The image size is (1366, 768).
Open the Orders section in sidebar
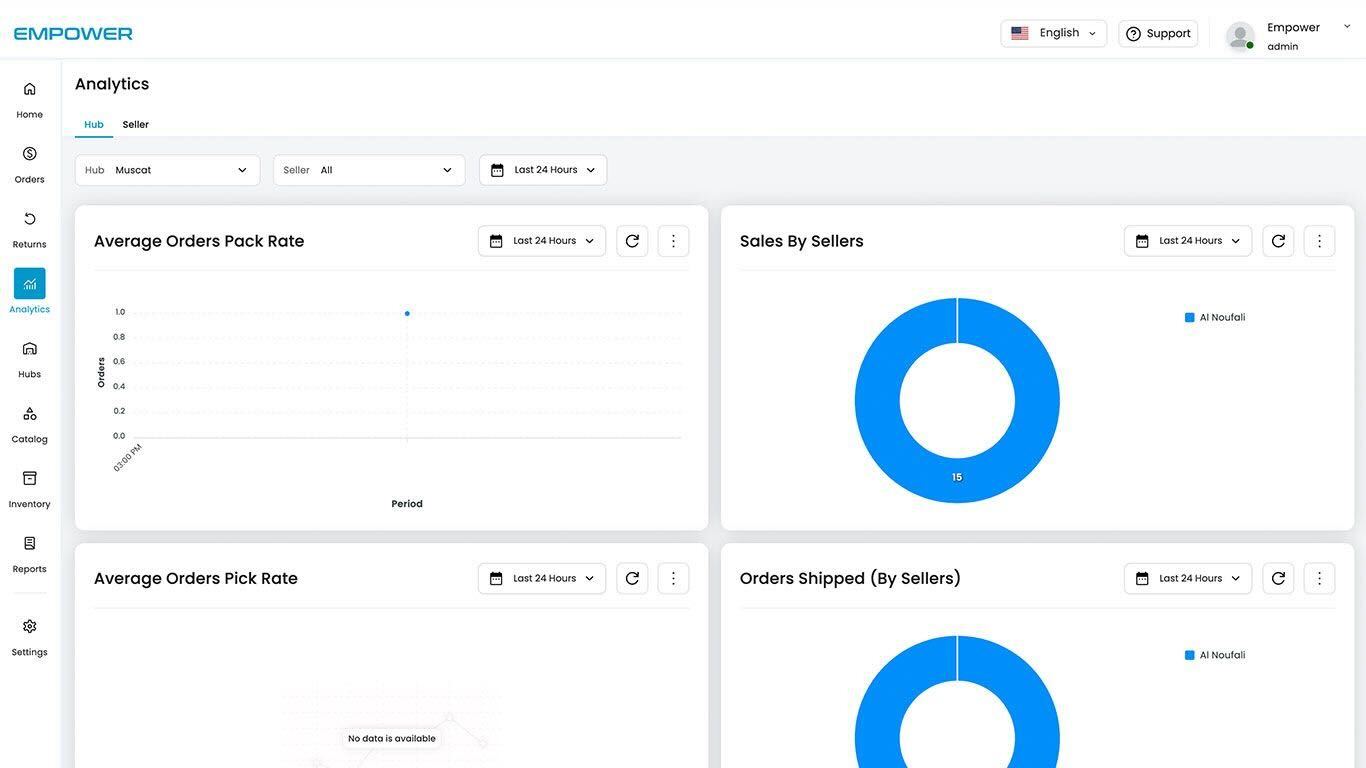(x=29, y=163)
